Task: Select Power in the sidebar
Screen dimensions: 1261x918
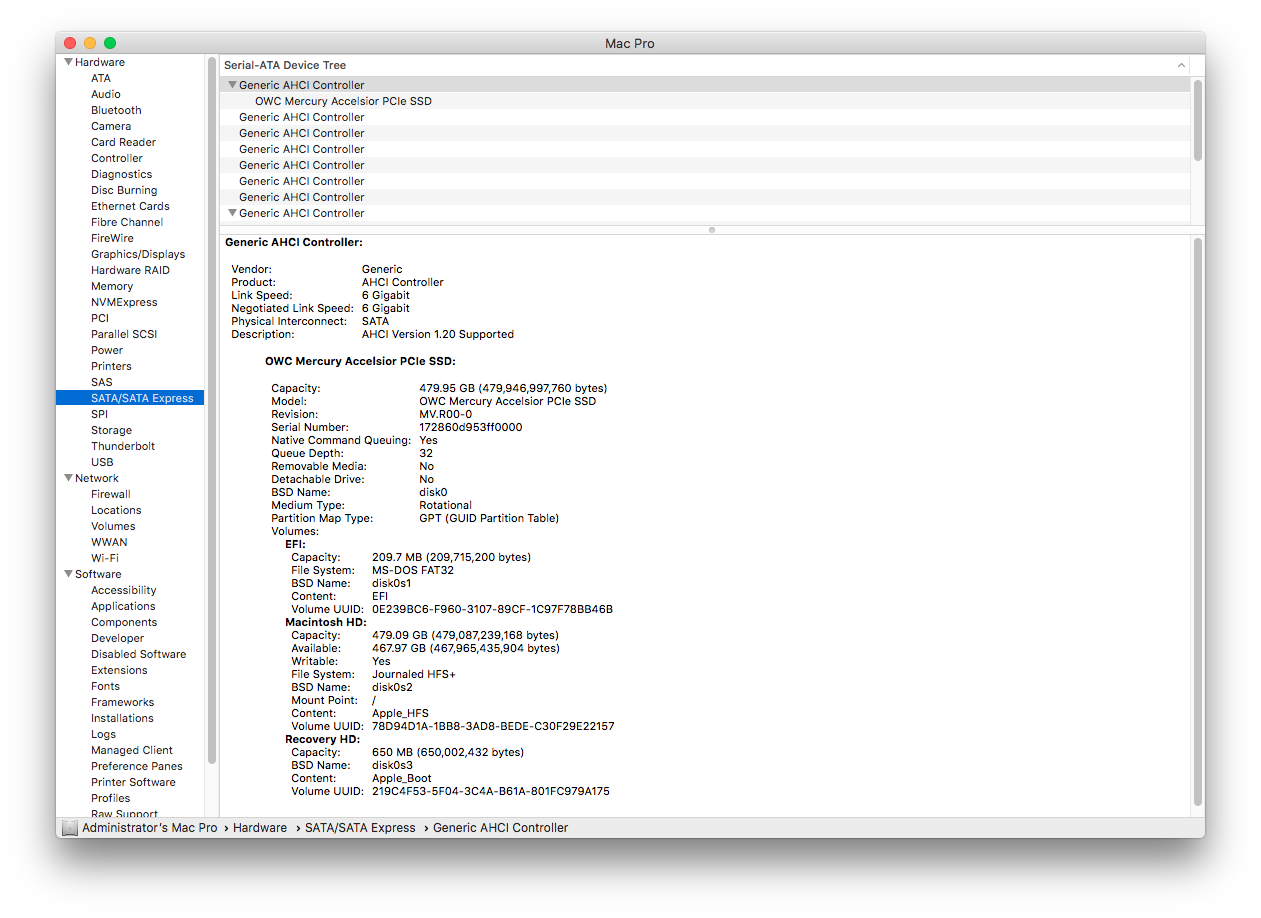Action: tap(107, 350)
